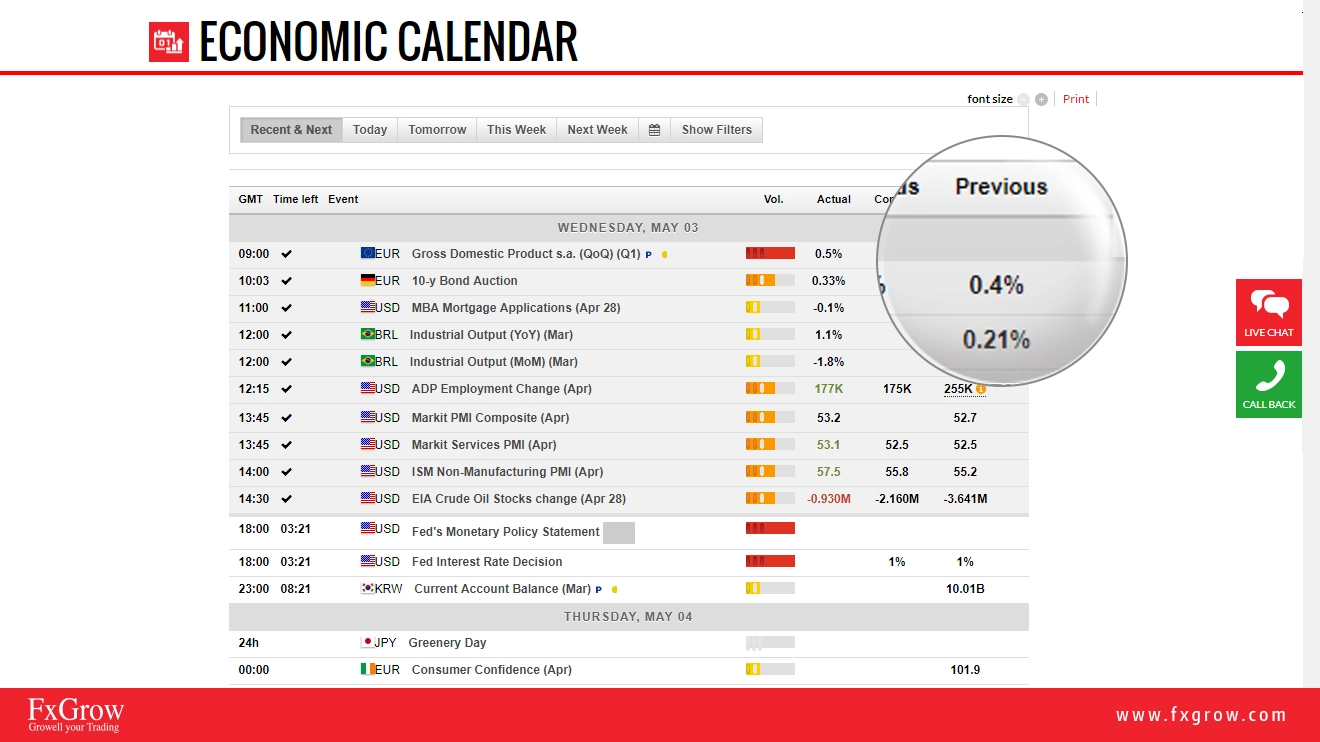Click the ADP Employment revised info icon
Screen dimensions: 1320x742
[x=981, y=389]
